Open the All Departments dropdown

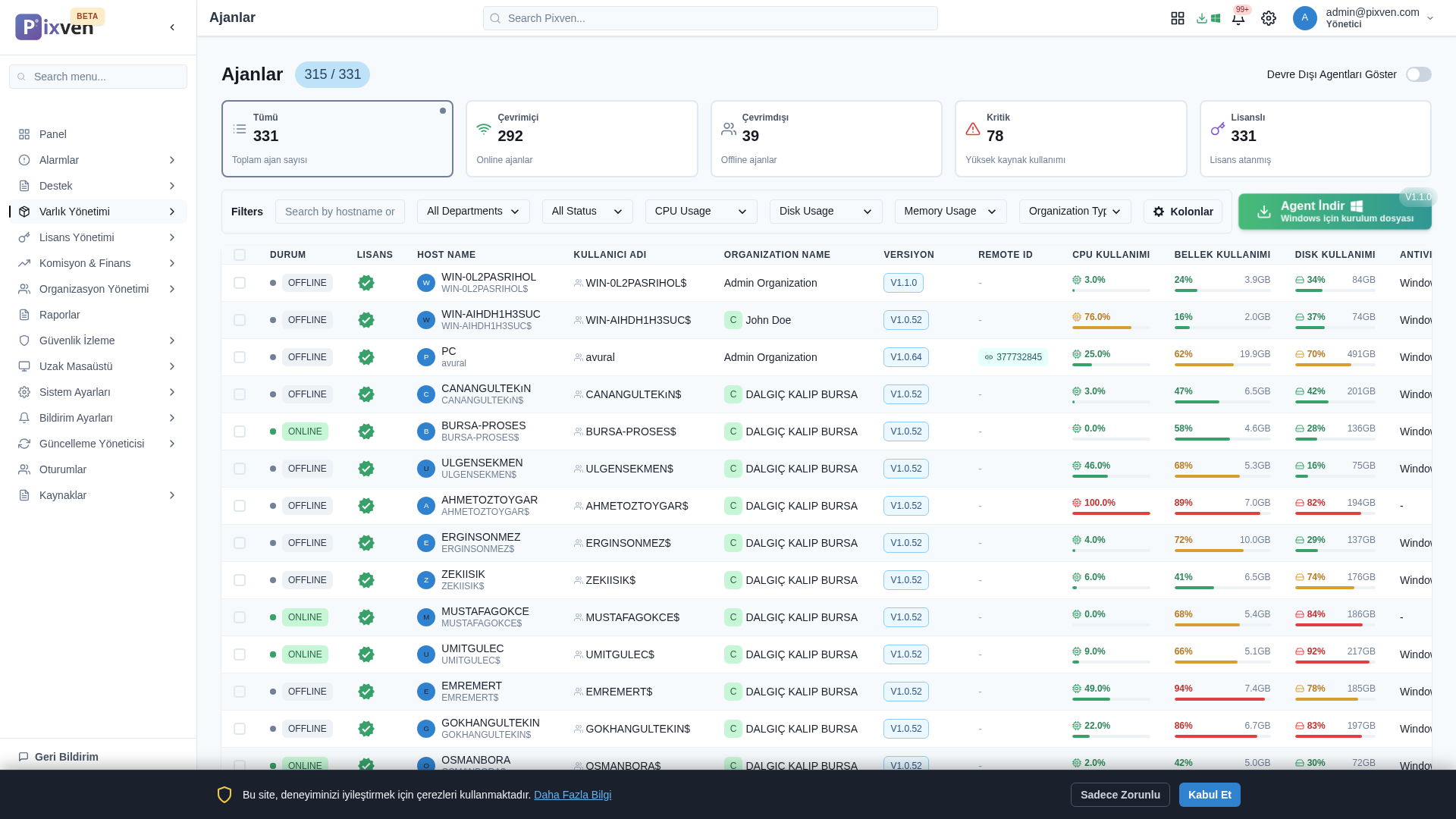473,212
